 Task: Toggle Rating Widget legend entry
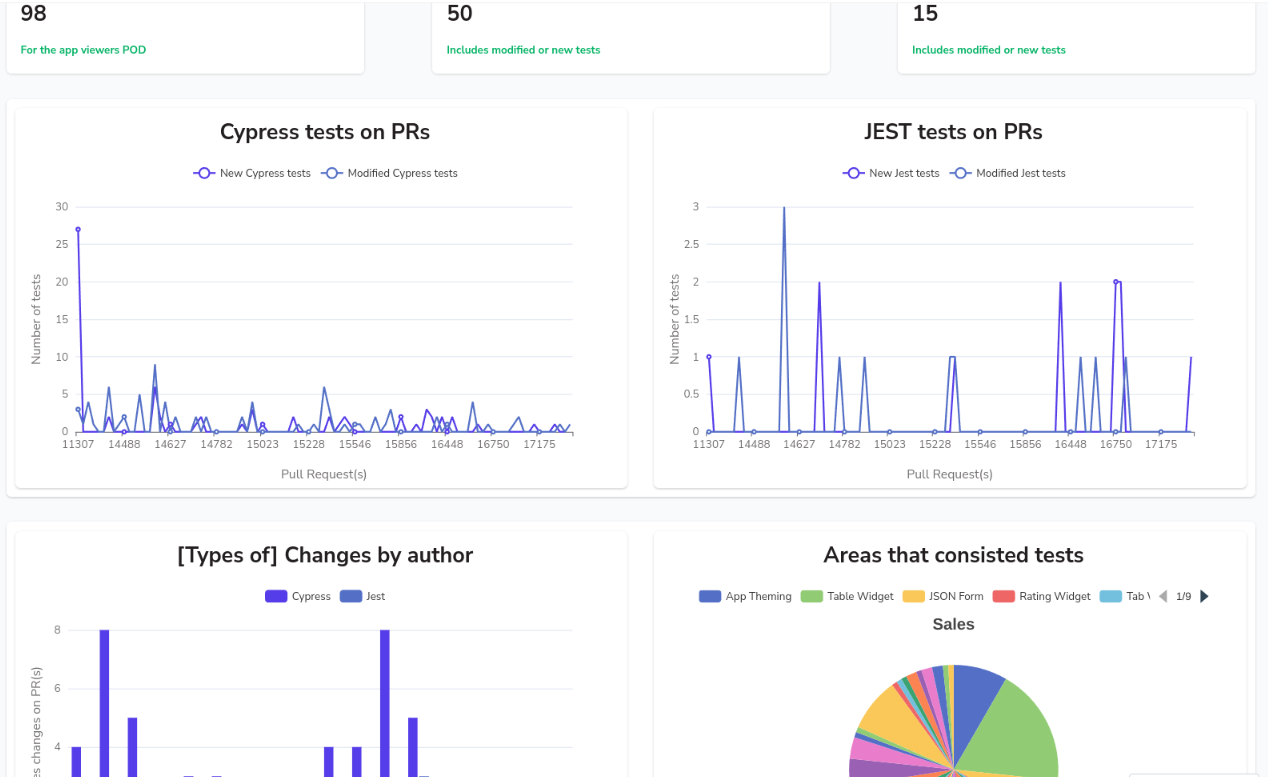[1042, 596]
